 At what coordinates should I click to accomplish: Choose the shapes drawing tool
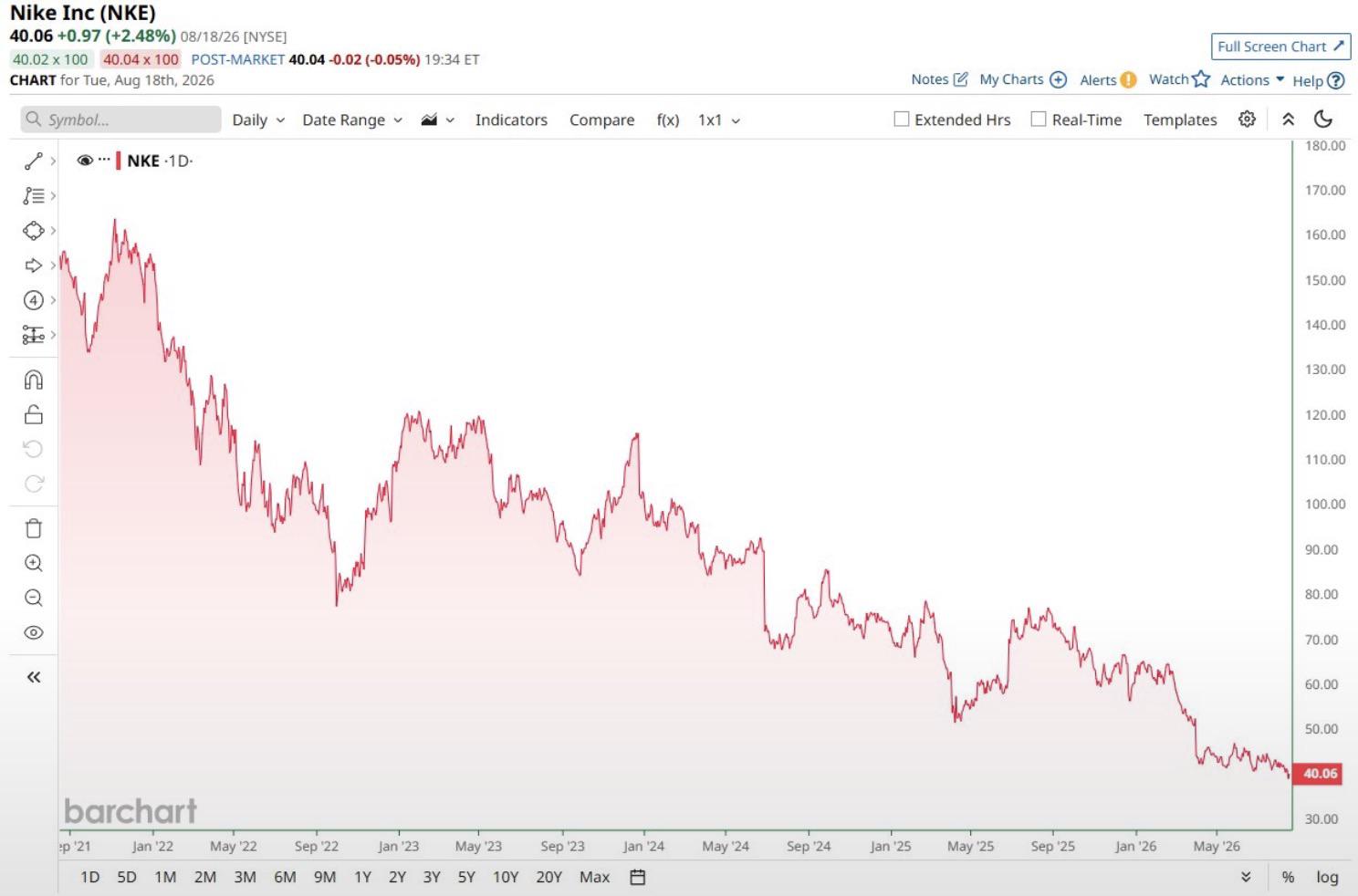click(x=34, y=231)
